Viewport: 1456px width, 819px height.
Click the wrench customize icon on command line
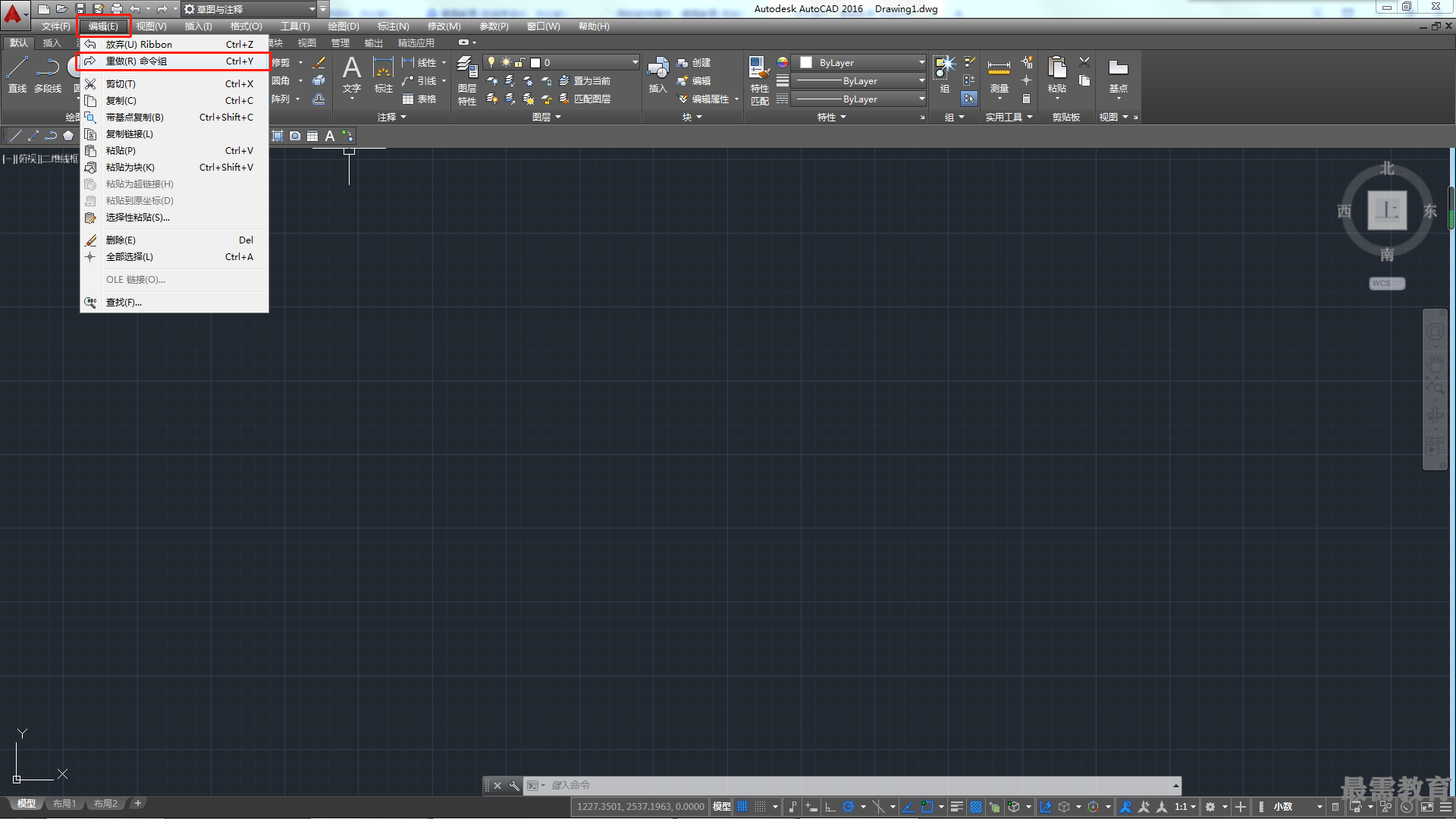(x=514, y=786)
